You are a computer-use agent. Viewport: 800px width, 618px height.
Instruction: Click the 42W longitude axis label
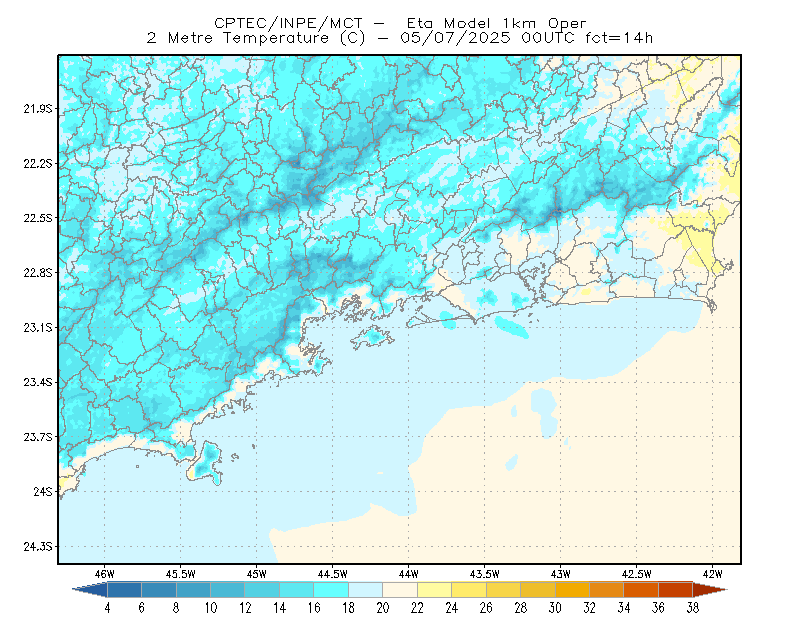point(712,574)
